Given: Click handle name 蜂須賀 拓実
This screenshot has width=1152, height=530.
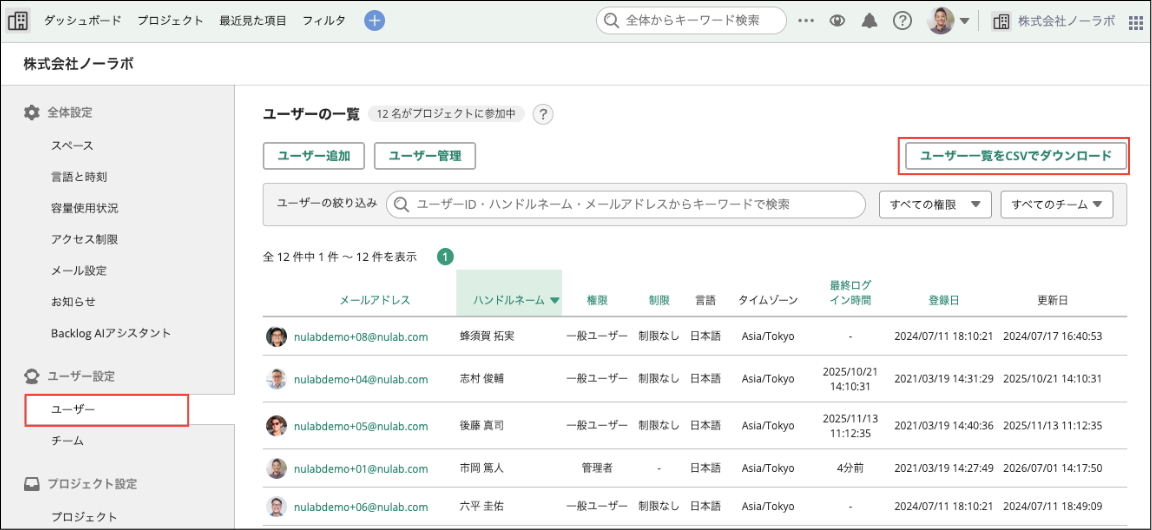Looking at the screenshot, I should pos(486,336).
